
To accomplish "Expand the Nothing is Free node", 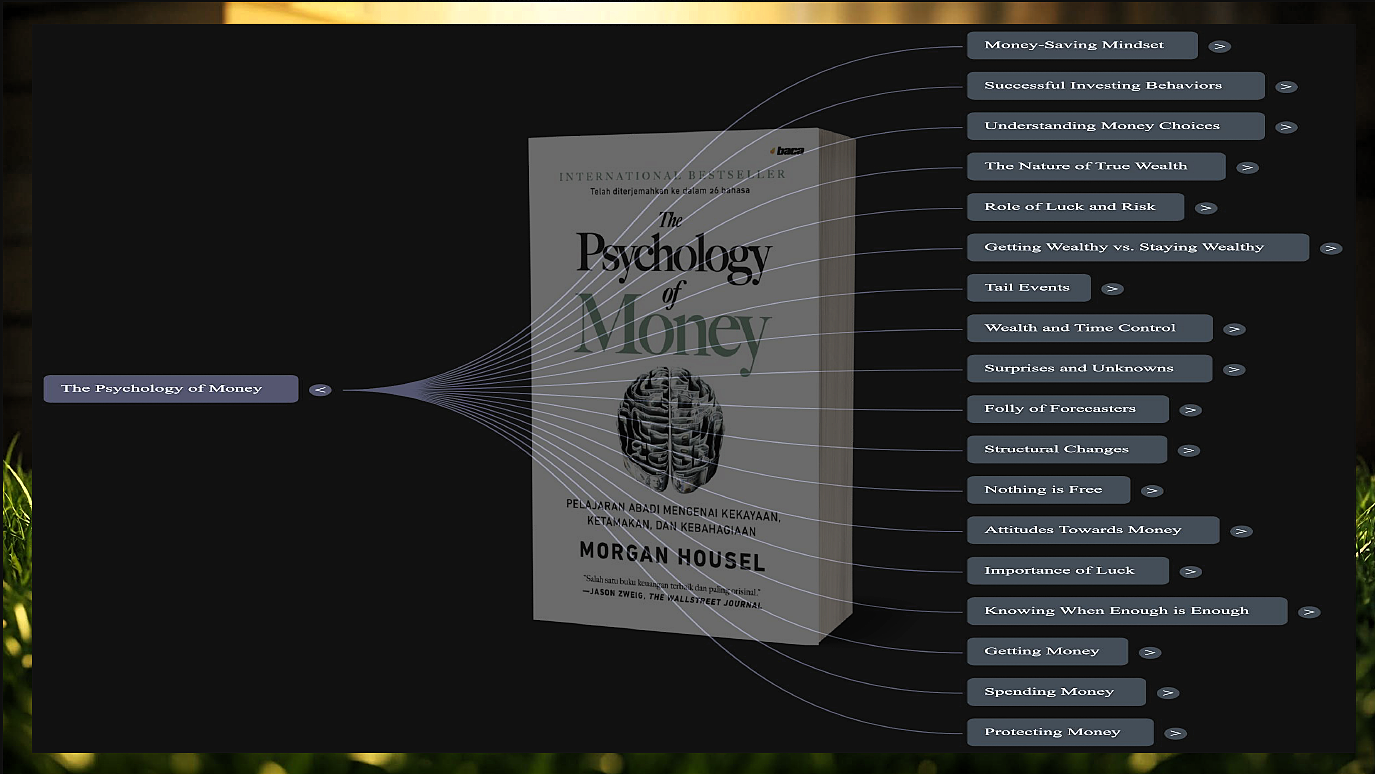I will (1152, 491).
